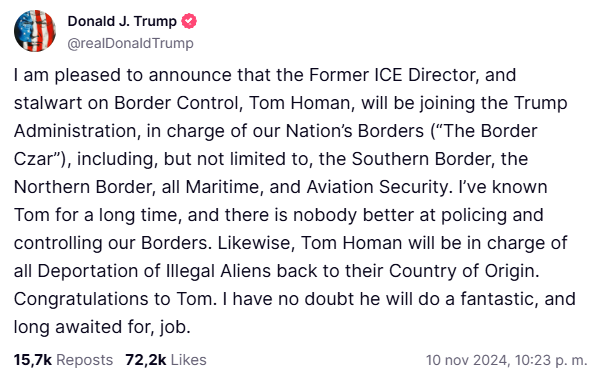Click the line beginning "controlling our Borders"
This screenshot has height=382, width=601.
click(x=291, y=243)
